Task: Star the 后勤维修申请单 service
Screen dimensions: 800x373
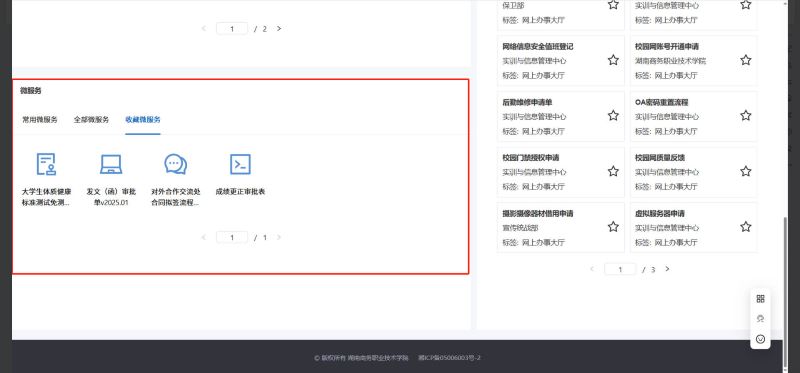Action: coord(613,116)
